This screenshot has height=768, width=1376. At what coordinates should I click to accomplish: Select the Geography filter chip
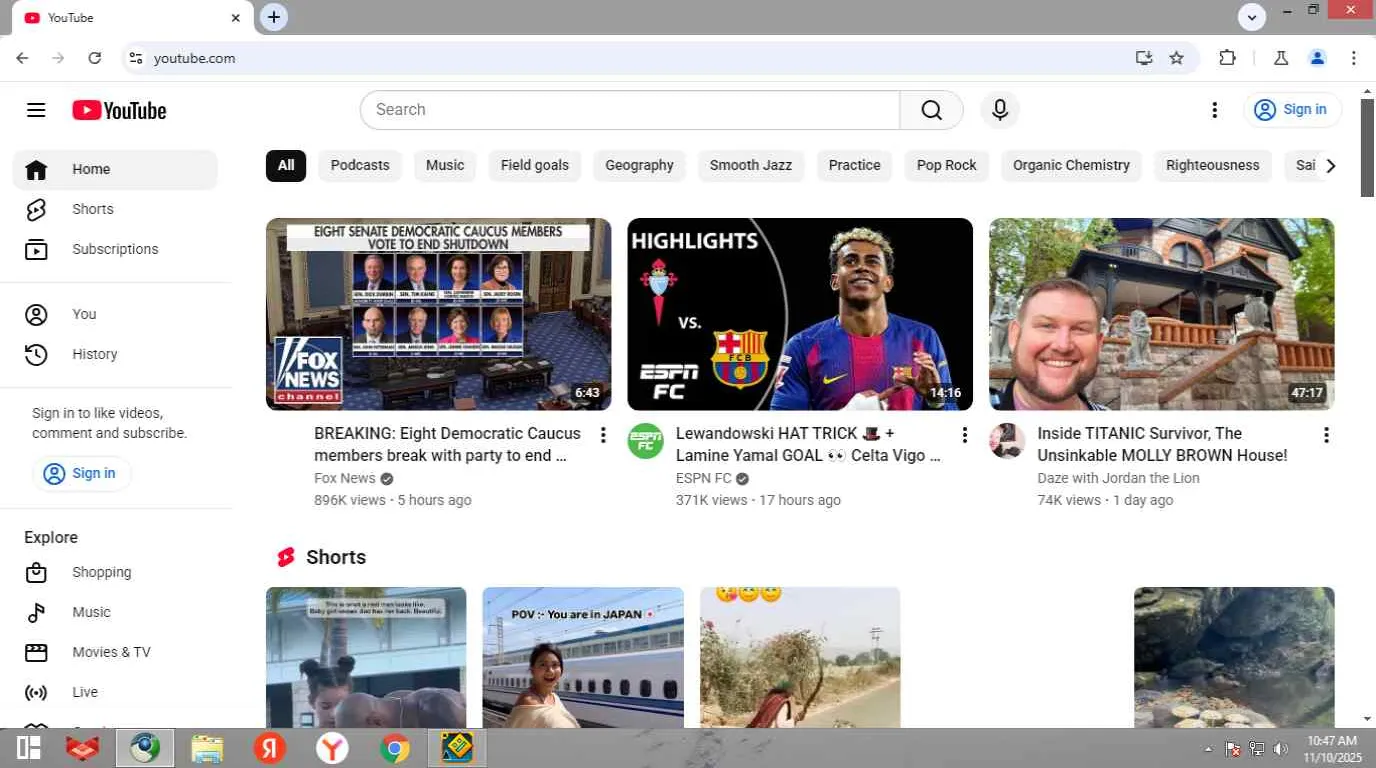tap(639, 166)
